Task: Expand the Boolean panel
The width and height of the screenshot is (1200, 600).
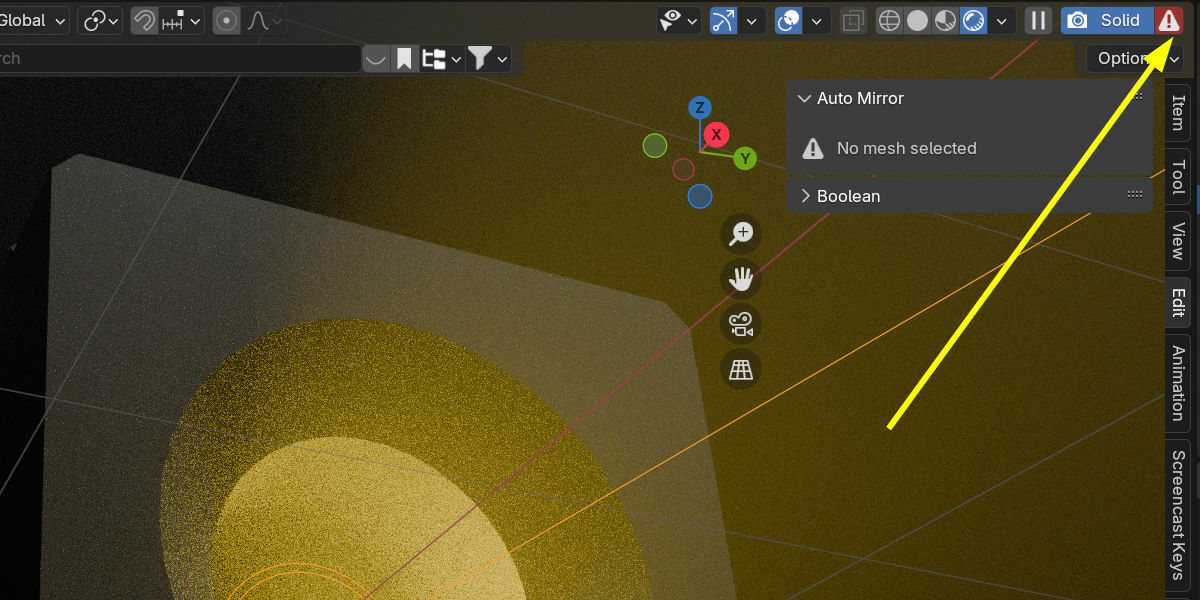Action: pyautogui.click(x=804, y=196)
